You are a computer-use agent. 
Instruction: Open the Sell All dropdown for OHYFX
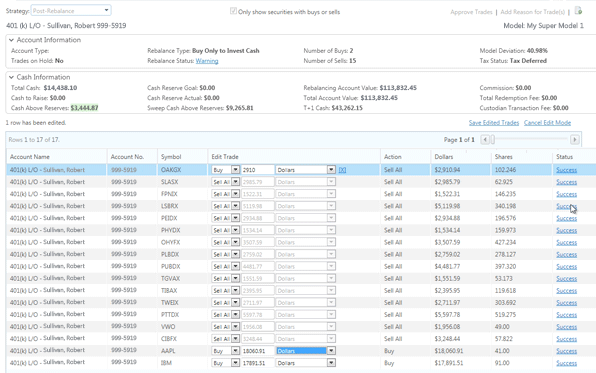pyautogui.click(x=235, y=243)
